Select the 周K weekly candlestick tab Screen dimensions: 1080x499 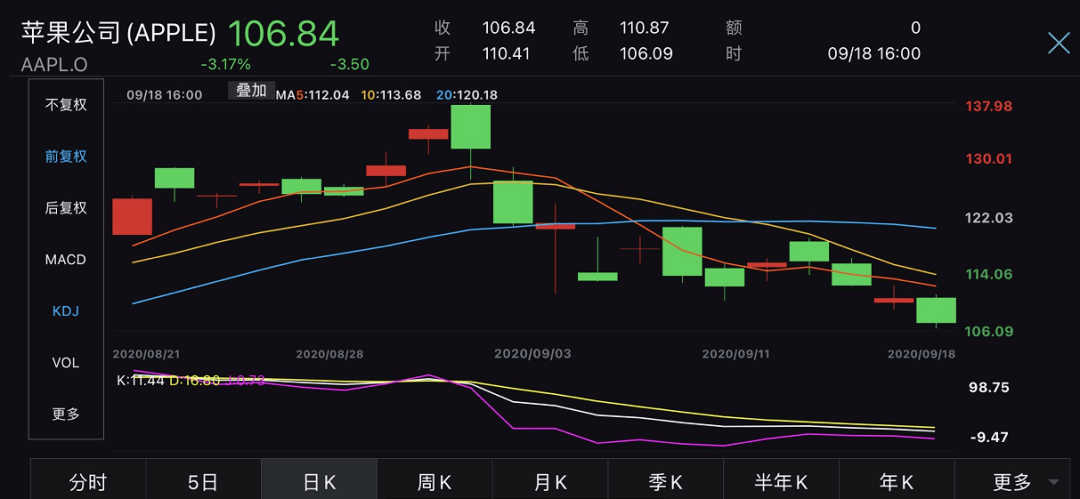(x=435, y=482)
